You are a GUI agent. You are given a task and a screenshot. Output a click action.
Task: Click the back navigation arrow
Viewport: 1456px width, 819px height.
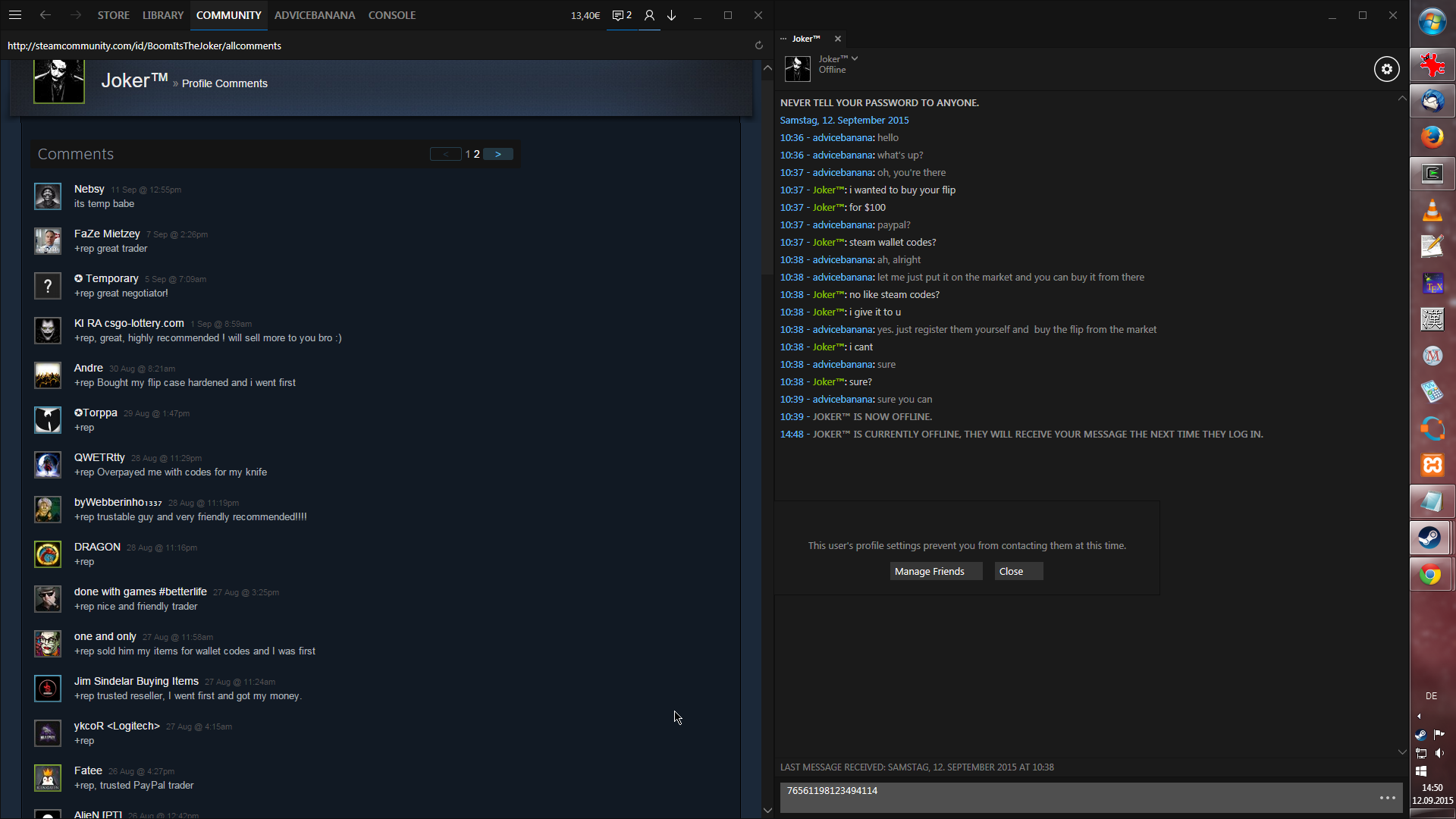tap(45, 15)
